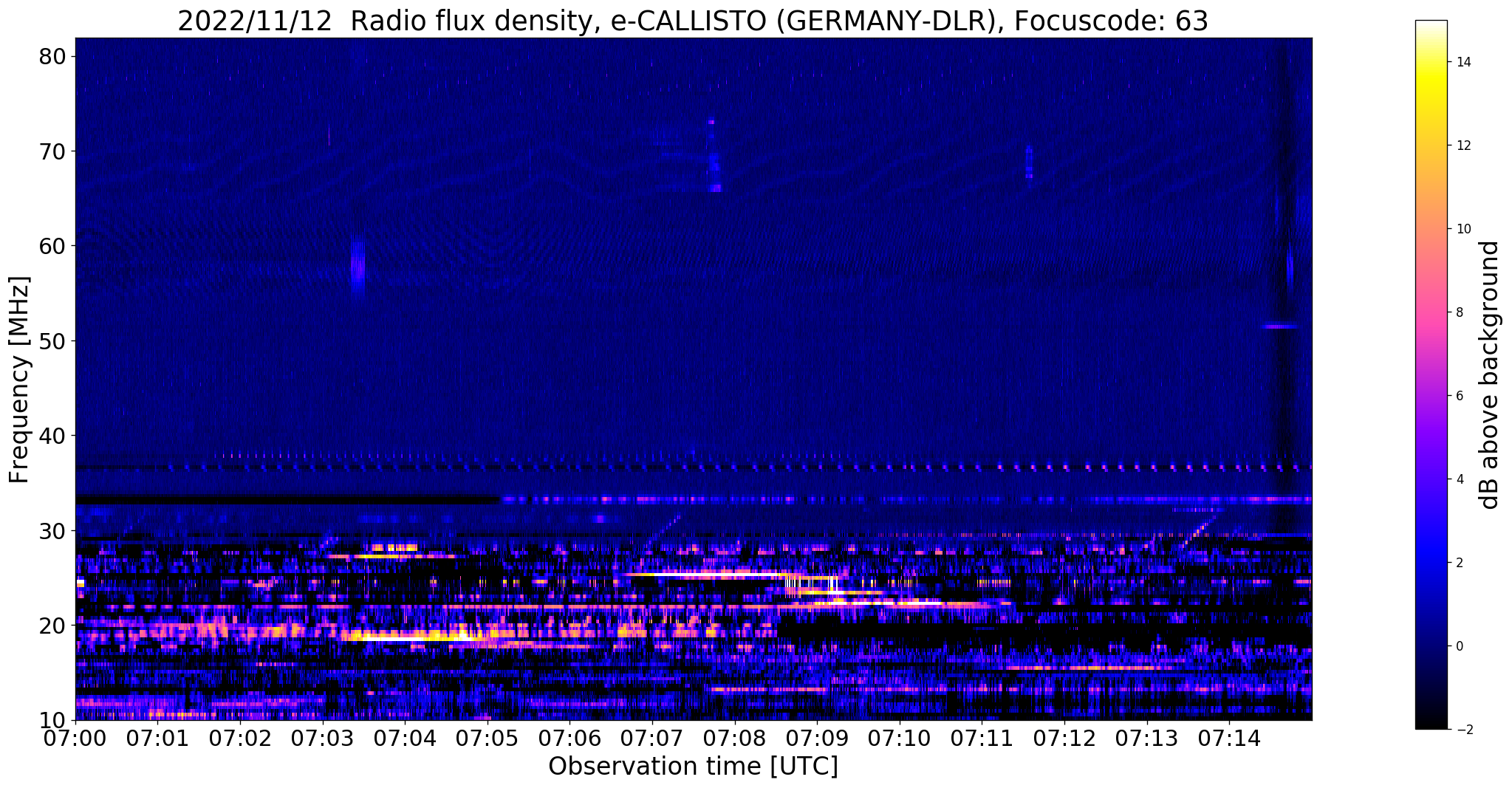This screenshot has width=1512, height=788.
Task: Click the colorbar tick value 2
Action: click(x=1459, y=563)
